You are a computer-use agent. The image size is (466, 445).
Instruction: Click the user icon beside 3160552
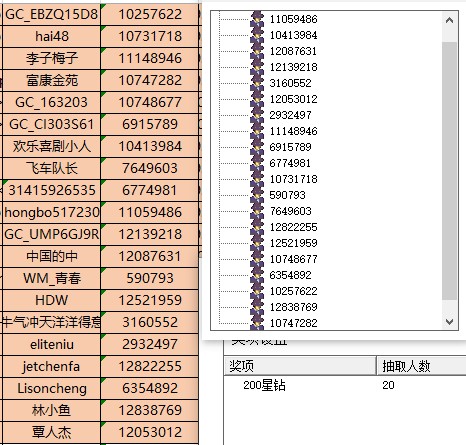pyautogui.click(x=257, y=83)
